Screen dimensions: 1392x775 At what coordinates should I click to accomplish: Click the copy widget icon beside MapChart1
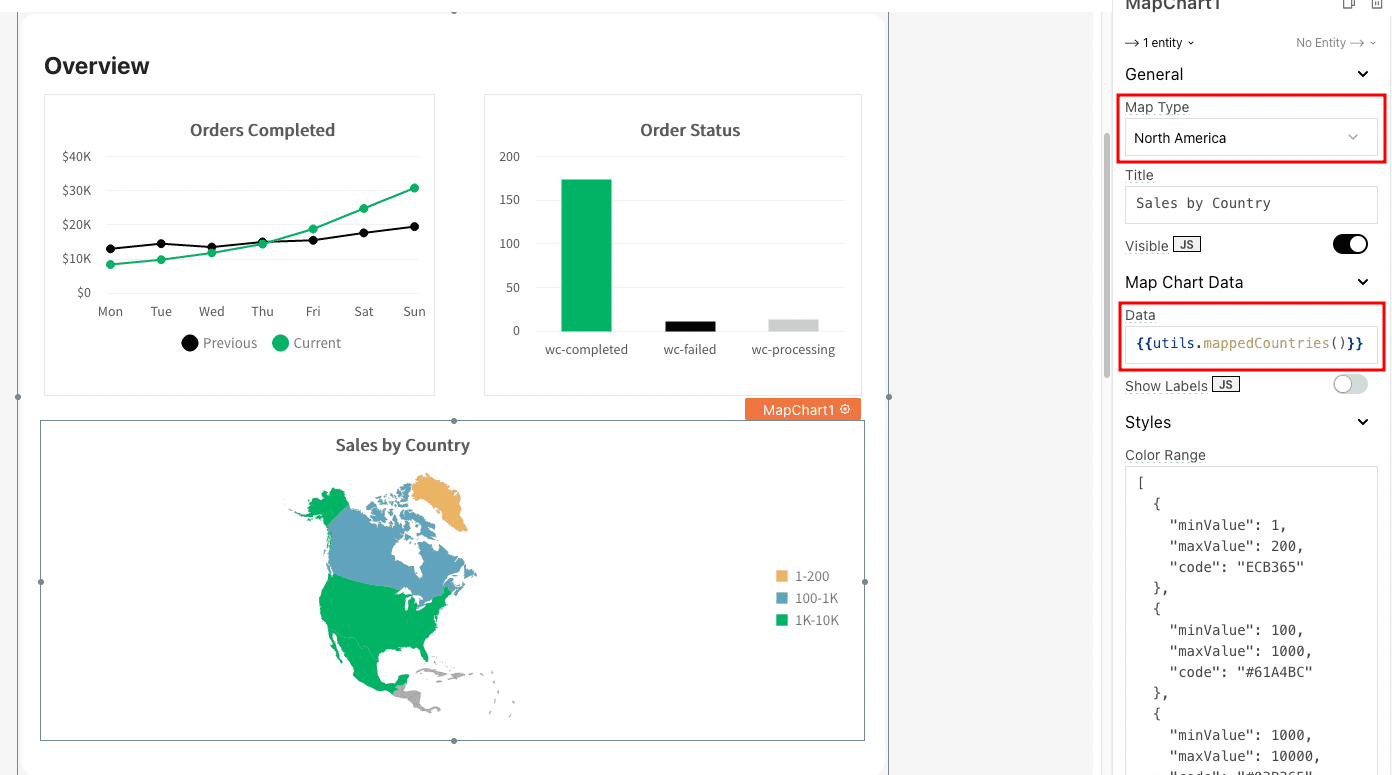point(1348,4)
